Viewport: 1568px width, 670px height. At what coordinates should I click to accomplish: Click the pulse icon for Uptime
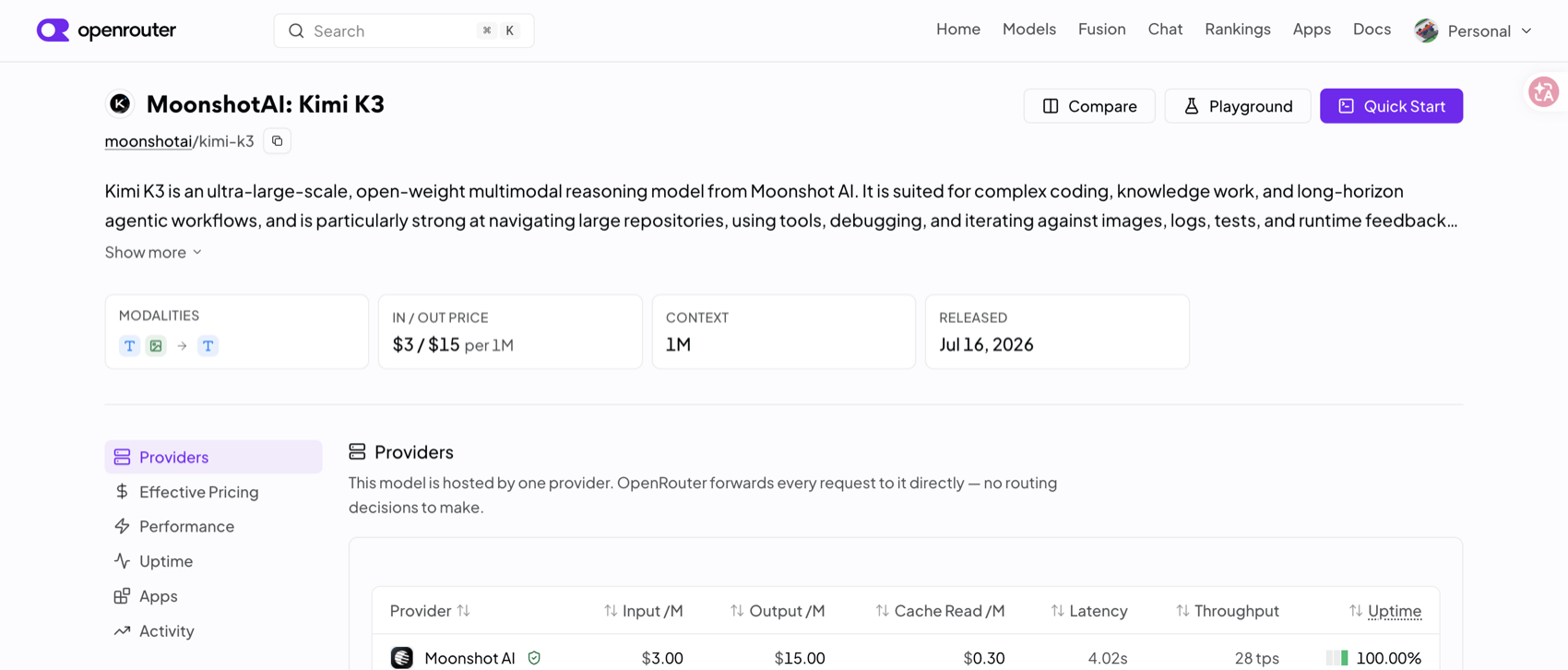tap(122, 561)
